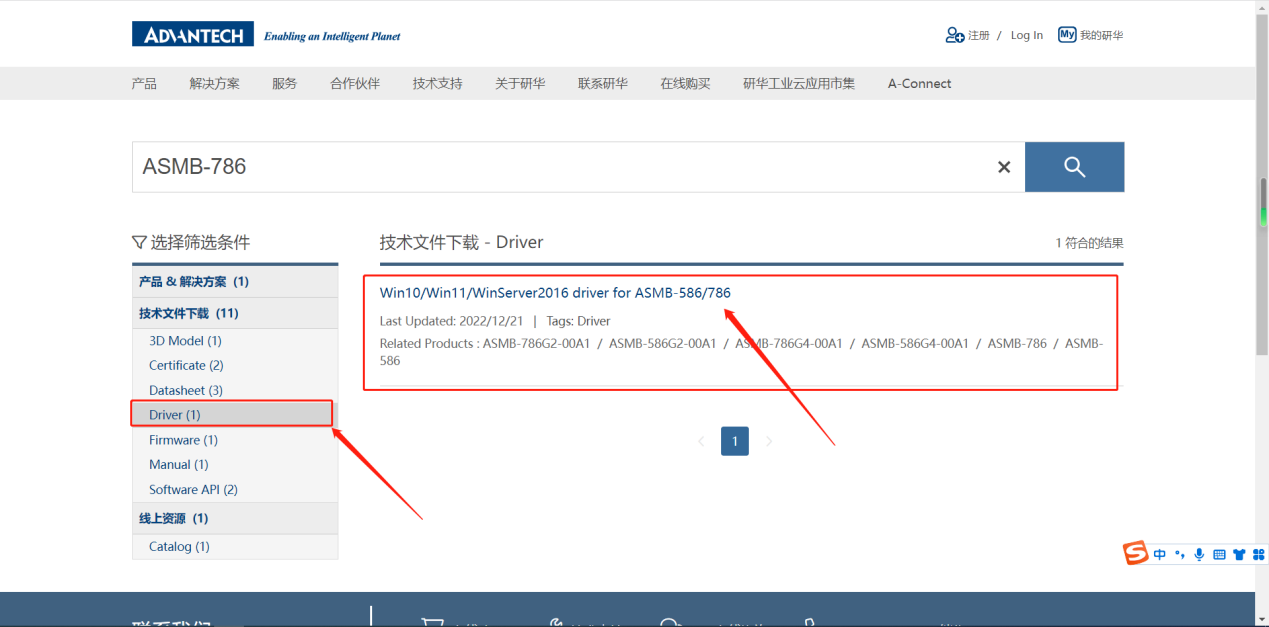
Task: Click the 1 符合的结果 count text
Action: tap(1089, 243)
